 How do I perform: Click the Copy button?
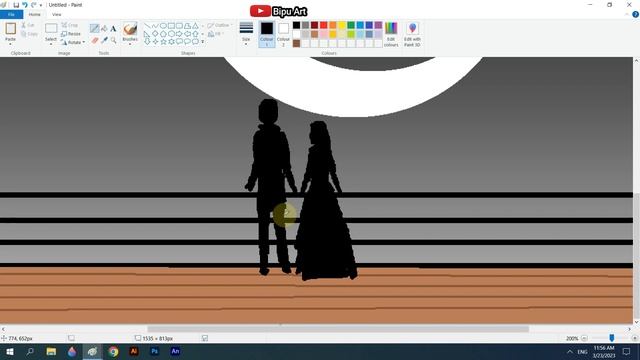(29, 34)
